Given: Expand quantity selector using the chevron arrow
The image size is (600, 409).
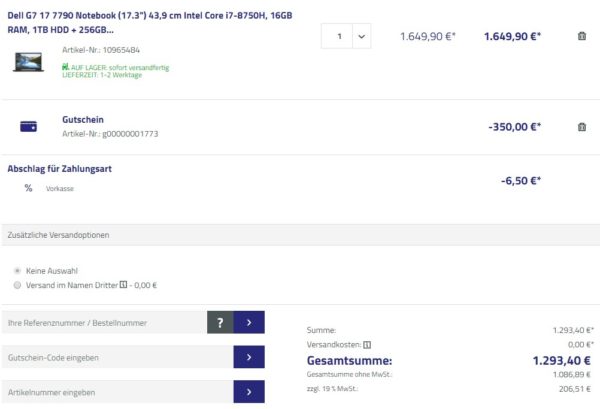Looking at the screenshot, I should pyautogui.click(x=361, y=36).
